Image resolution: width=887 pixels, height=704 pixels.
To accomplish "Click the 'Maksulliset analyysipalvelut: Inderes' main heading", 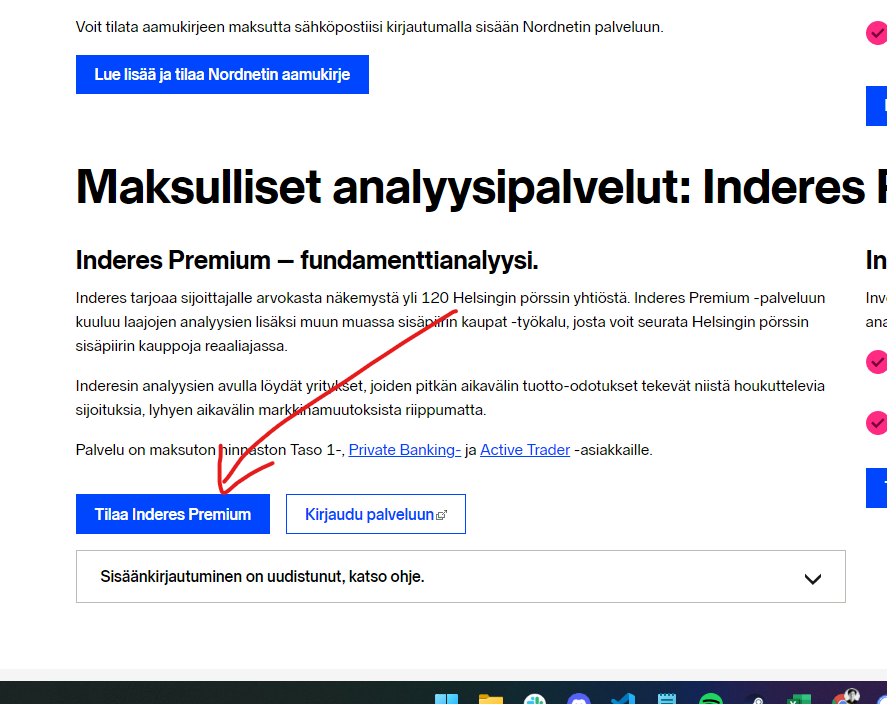I will click(481, 188).
